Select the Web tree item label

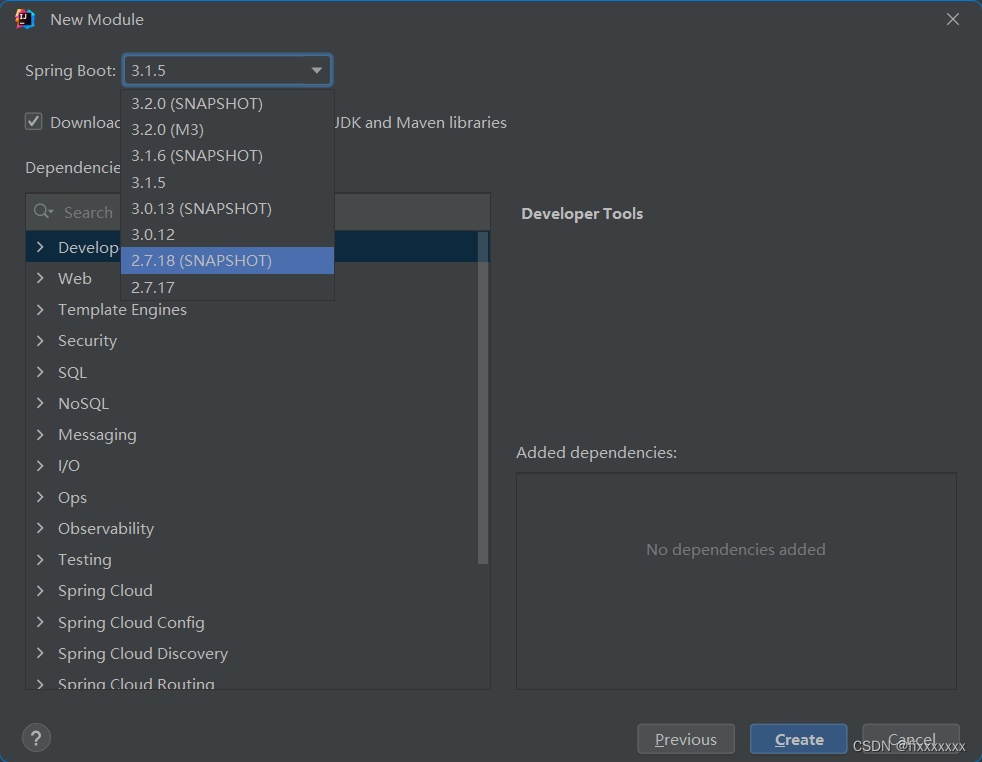point(75,278)
